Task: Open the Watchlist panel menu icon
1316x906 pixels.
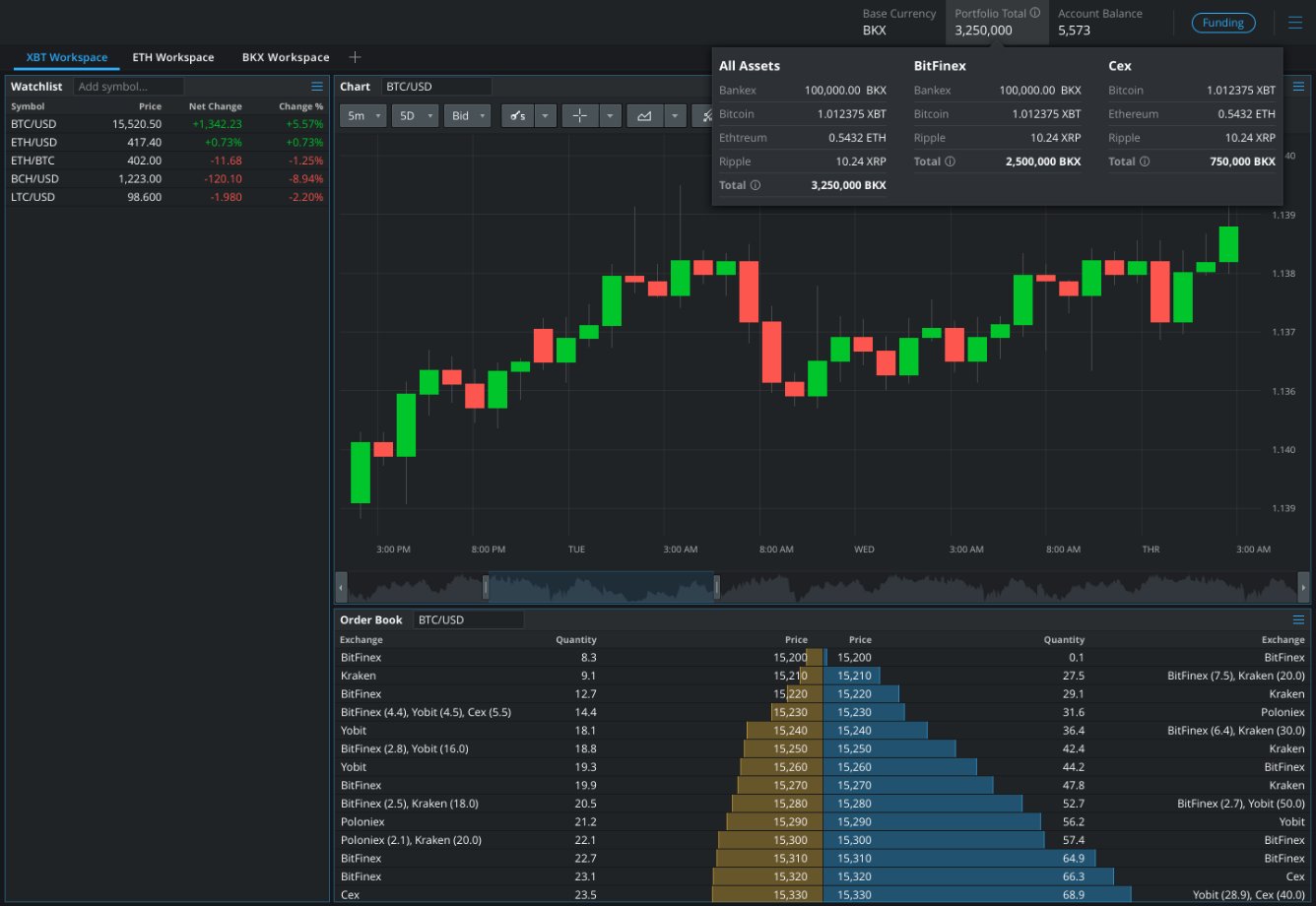Action: (x=315, y=86)
